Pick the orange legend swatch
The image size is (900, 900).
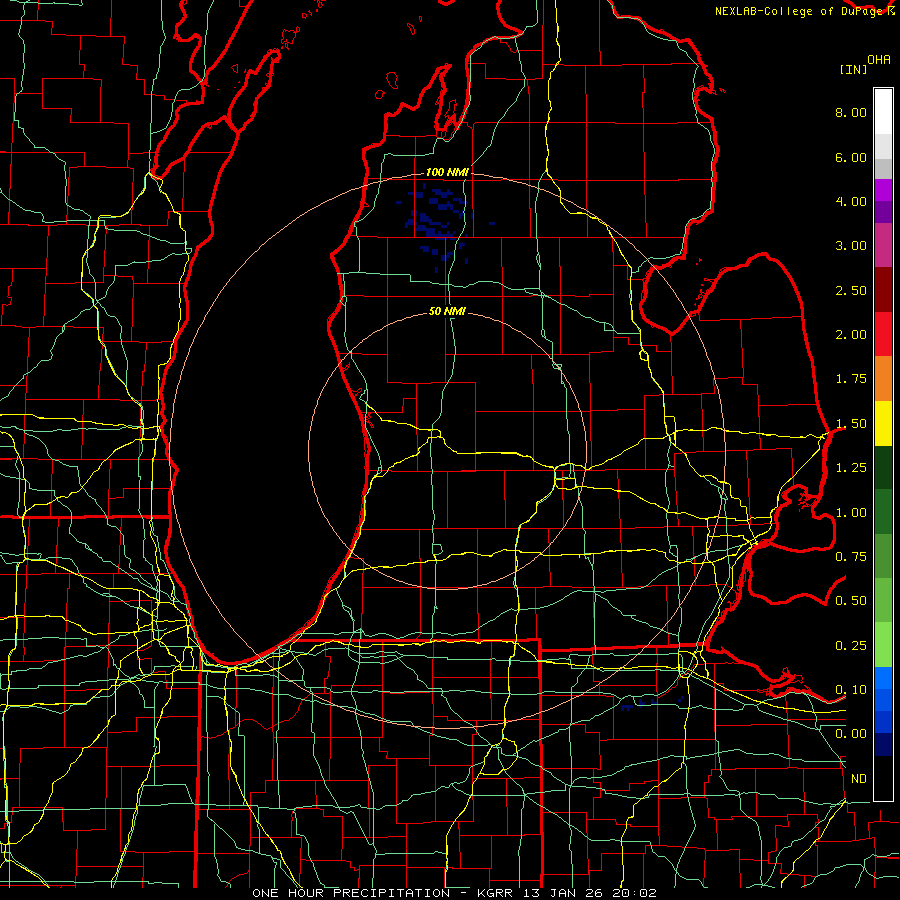click(x=883, y=379)
